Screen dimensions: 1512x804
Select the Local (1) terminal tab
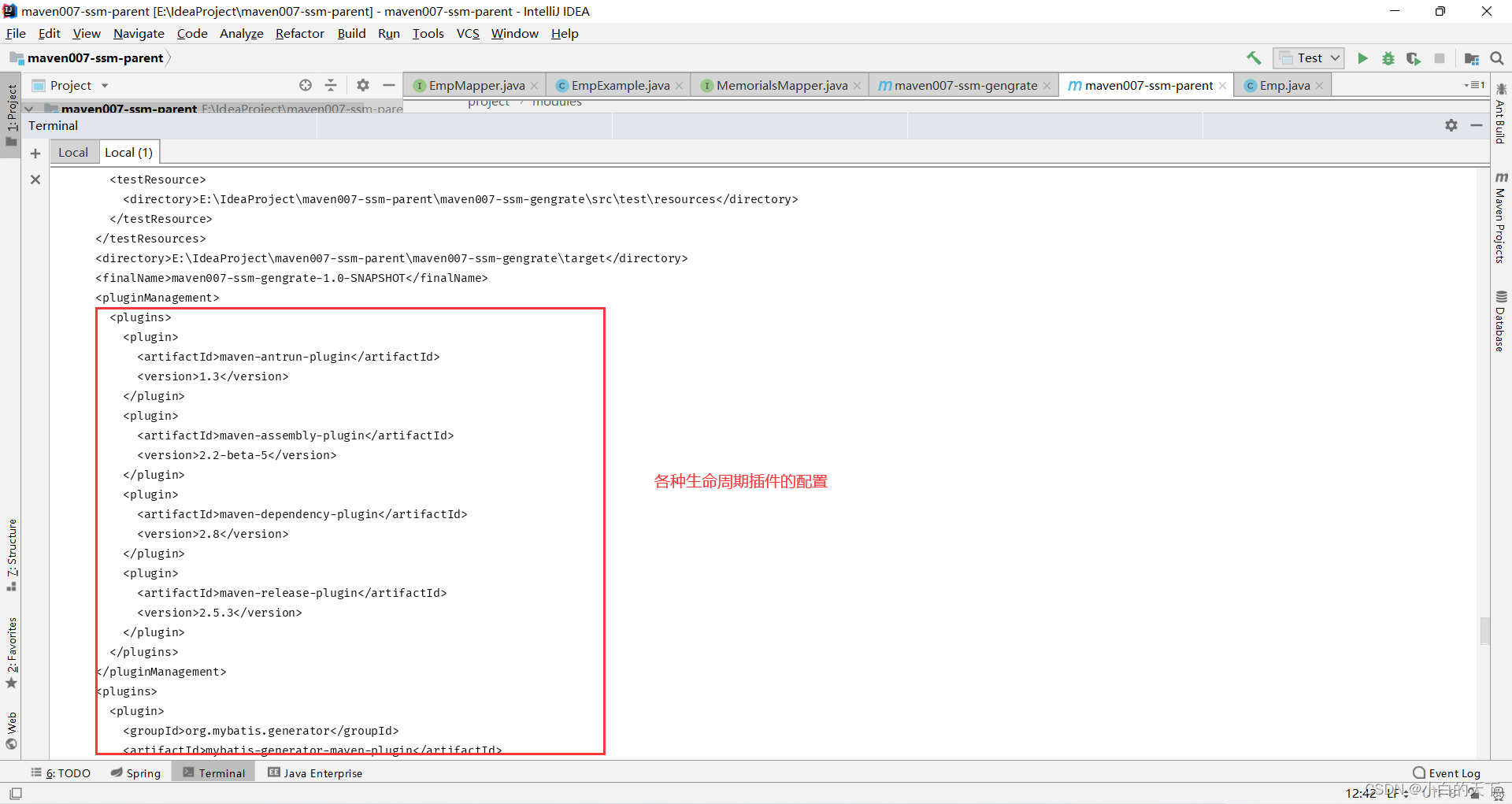click(x=129, y=153)
